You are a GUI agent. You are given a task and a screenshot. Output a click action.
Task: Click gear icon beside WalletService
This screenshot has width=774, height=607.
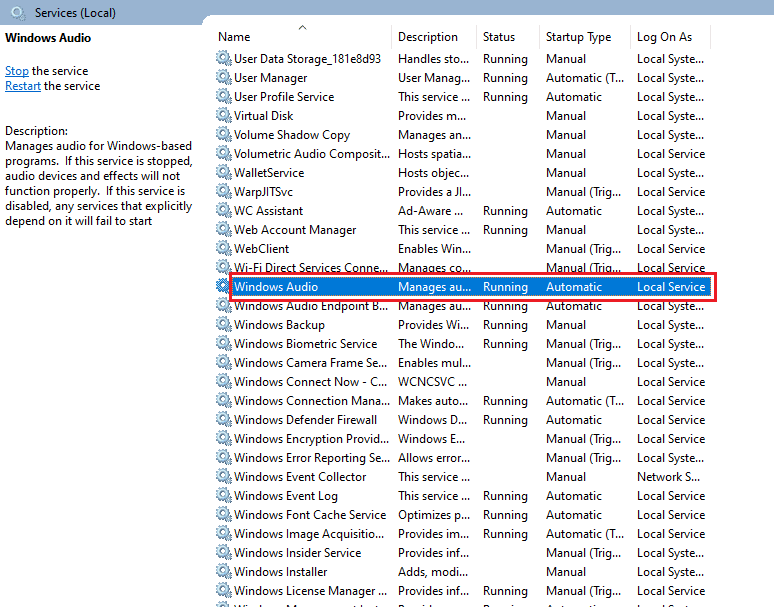224,172
